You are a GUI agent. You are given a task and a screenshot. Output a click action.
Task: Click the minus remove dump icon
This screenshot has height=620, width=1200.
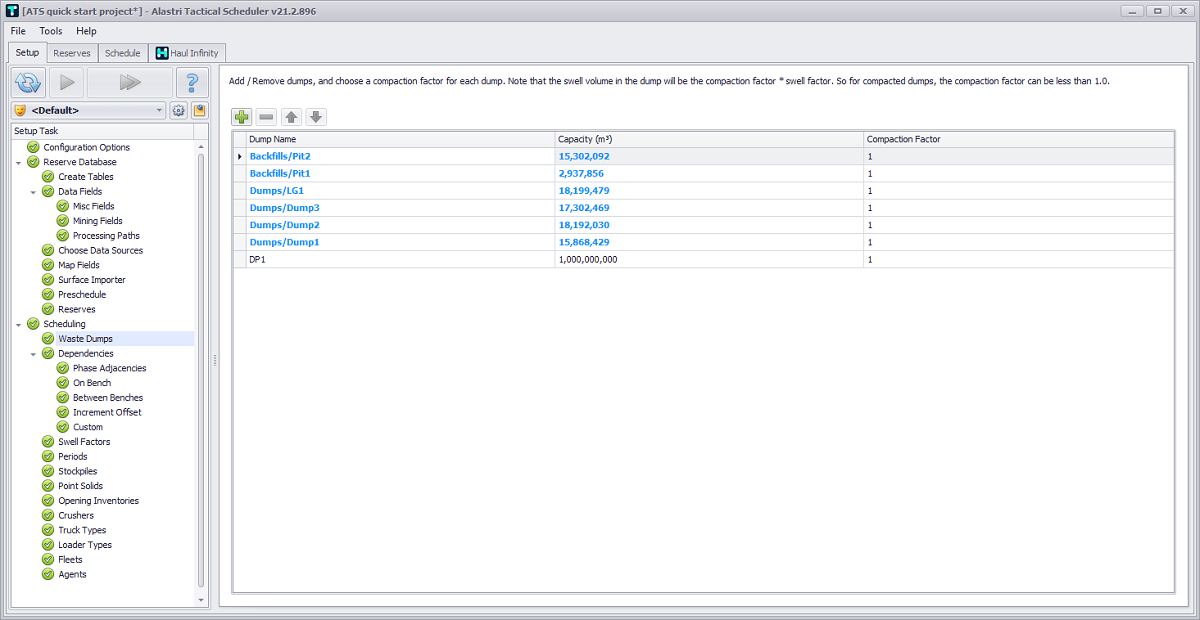(266, 117)
